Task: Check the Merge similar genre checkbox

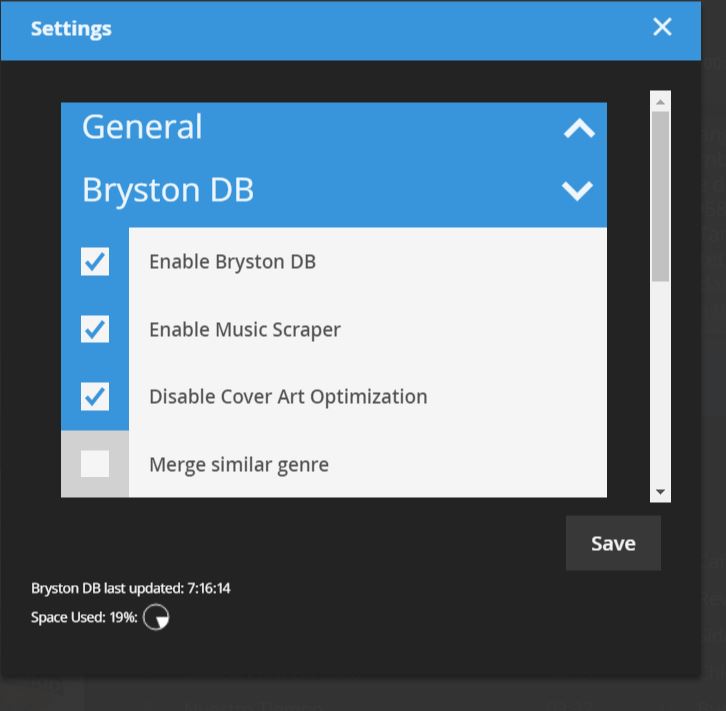Action: 95,464
